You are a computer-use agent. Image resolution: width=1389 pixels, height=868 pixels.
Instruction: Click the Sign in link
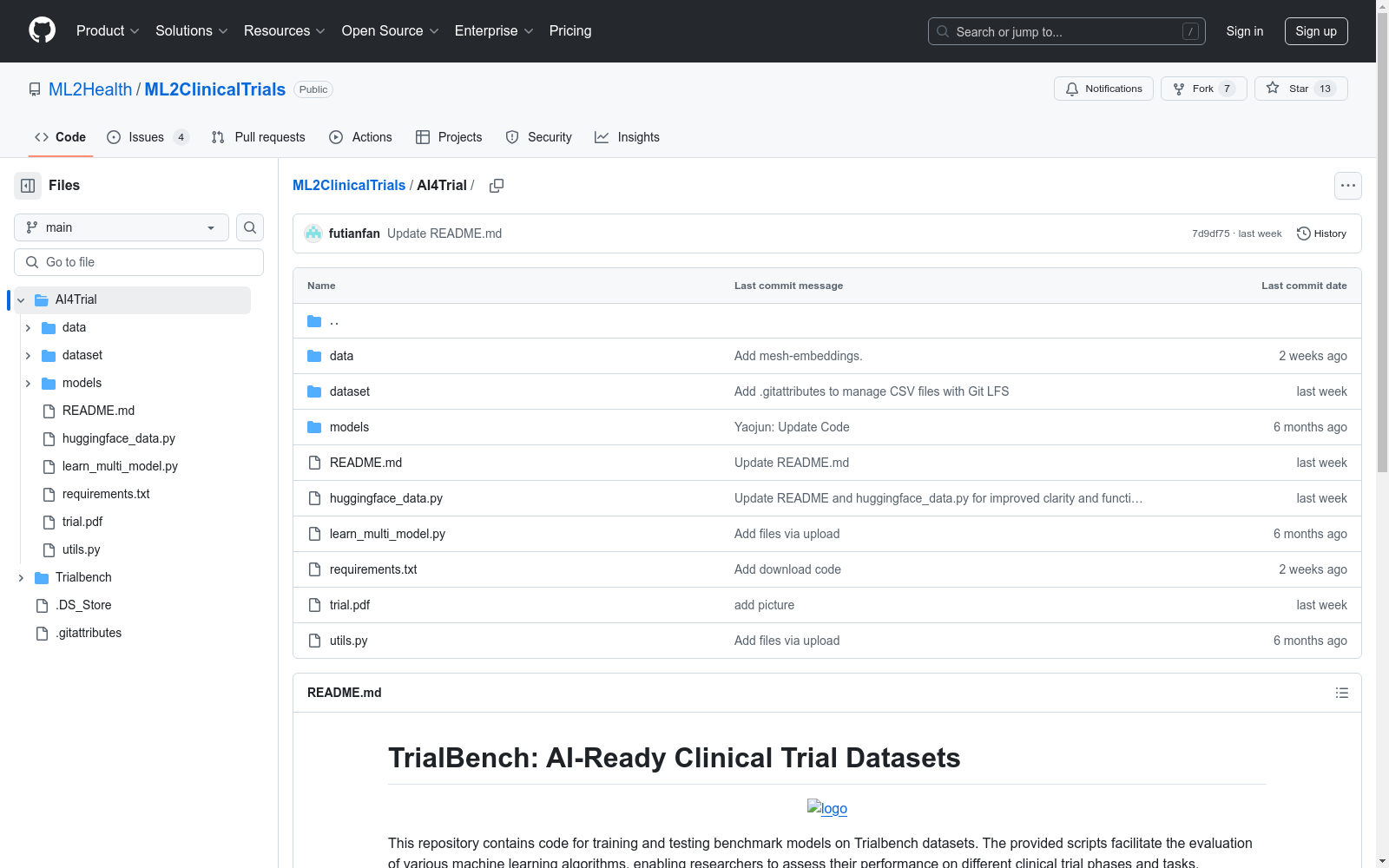tap(1245, 31)
